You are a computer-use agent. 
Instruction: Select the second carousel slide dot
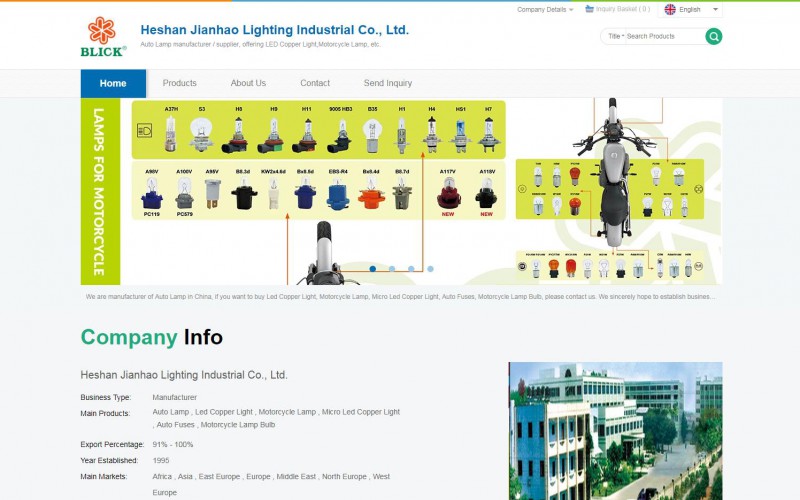pos(392,268)
